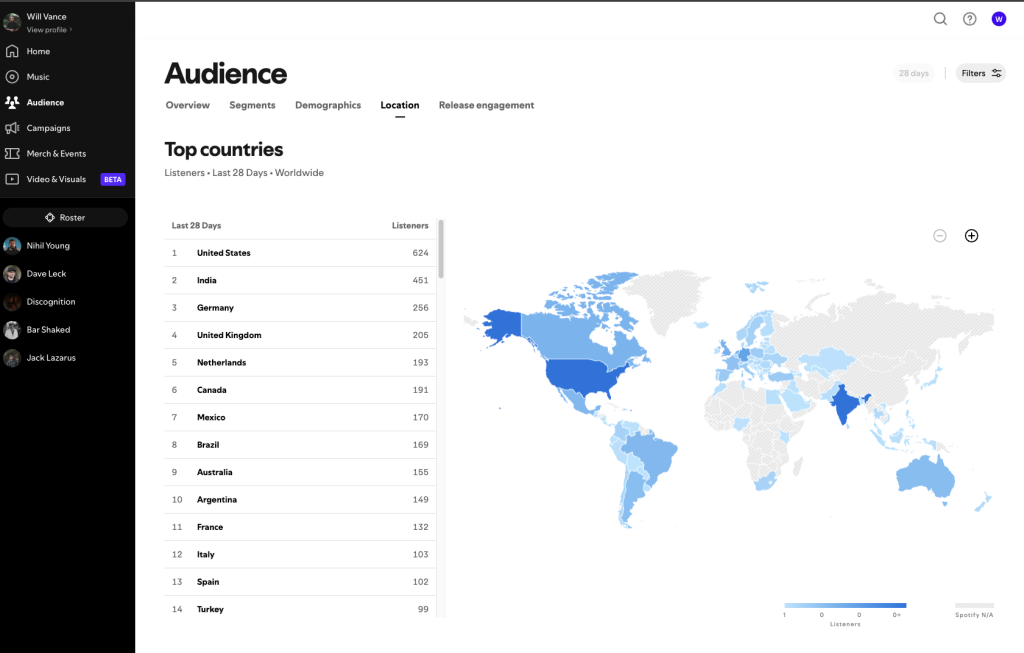
Task: Zoom in on the map
Action: pyautogui.click(x=970, y=236)
